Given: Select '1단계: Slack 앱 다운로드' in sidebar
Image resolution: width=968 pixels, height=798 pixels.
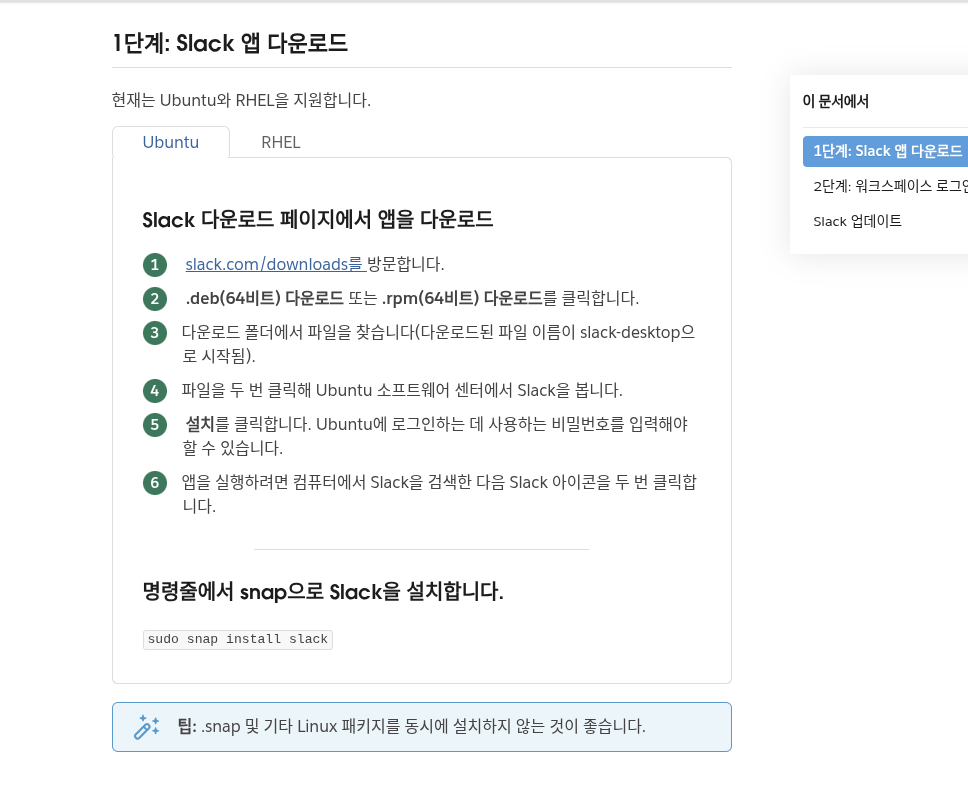Looking at the screenshot, I should [887, 151].
